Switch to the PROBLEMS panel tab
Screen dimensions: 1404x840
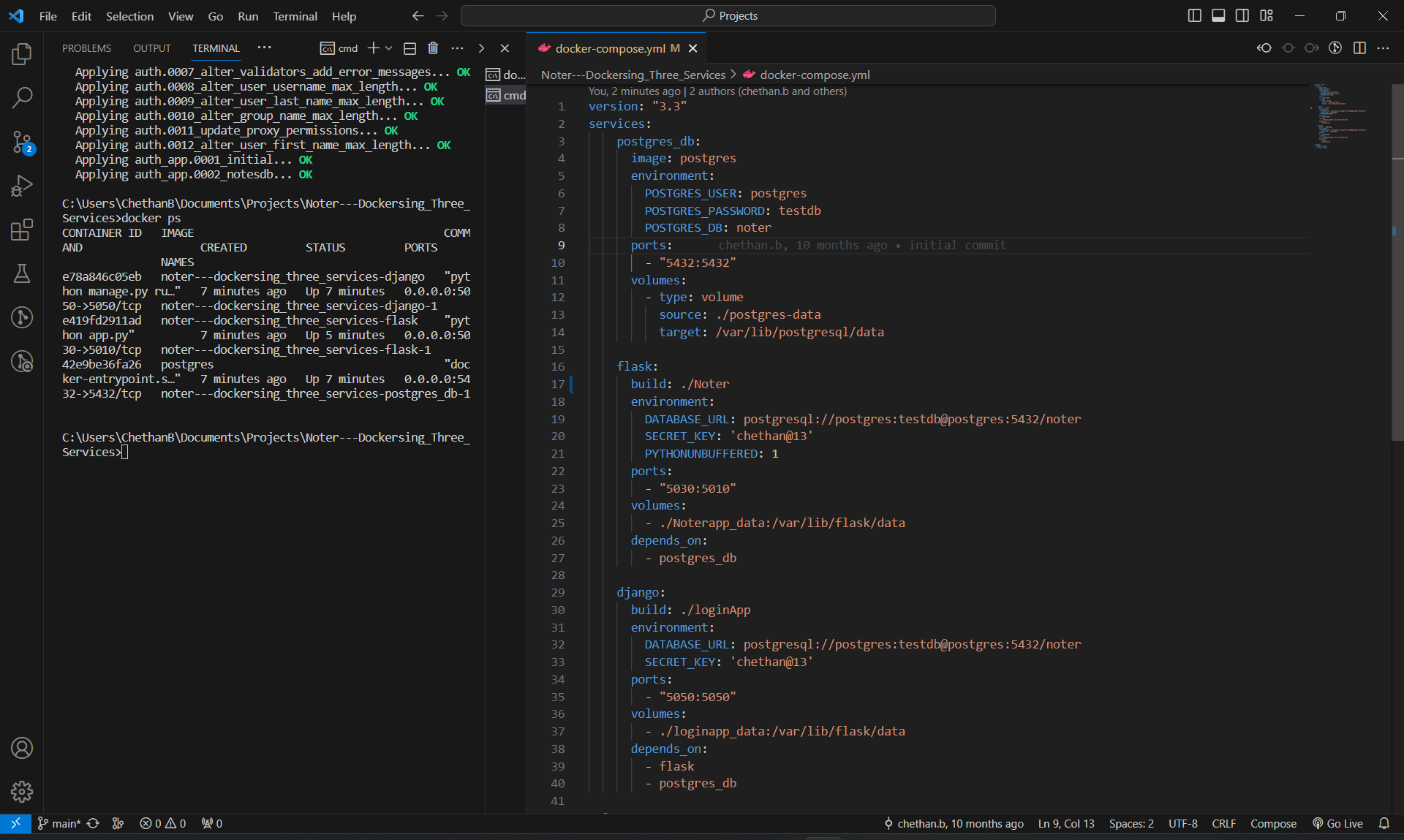click(x=86, y=48)
